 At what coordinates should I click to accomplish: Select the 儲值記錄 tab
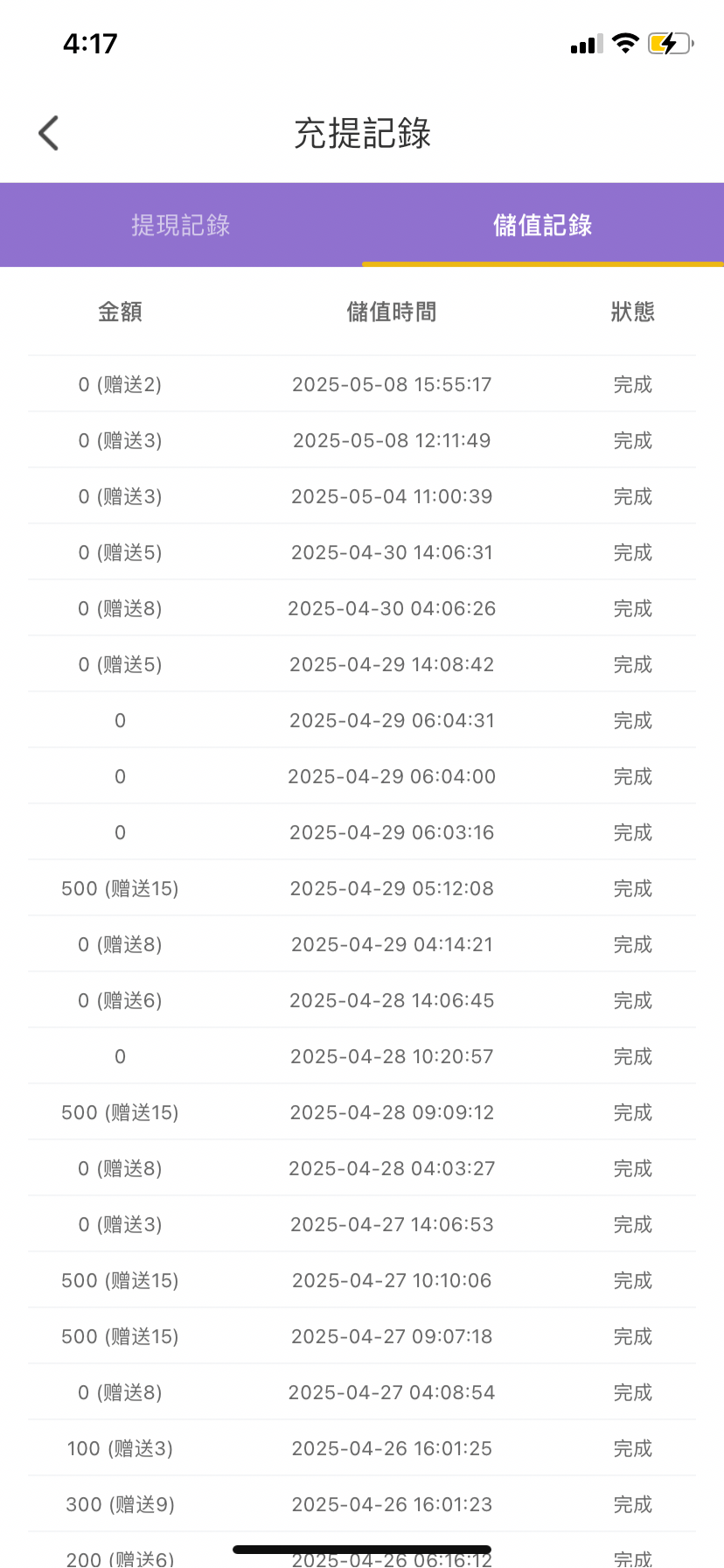click(542, 225)
